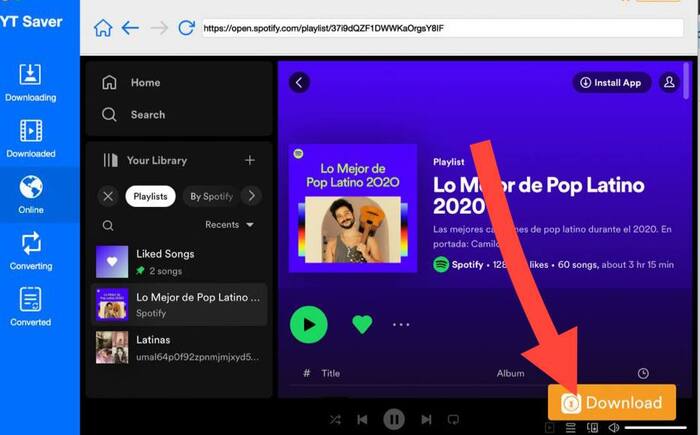Click the Spotify author link

click(467, 264)
